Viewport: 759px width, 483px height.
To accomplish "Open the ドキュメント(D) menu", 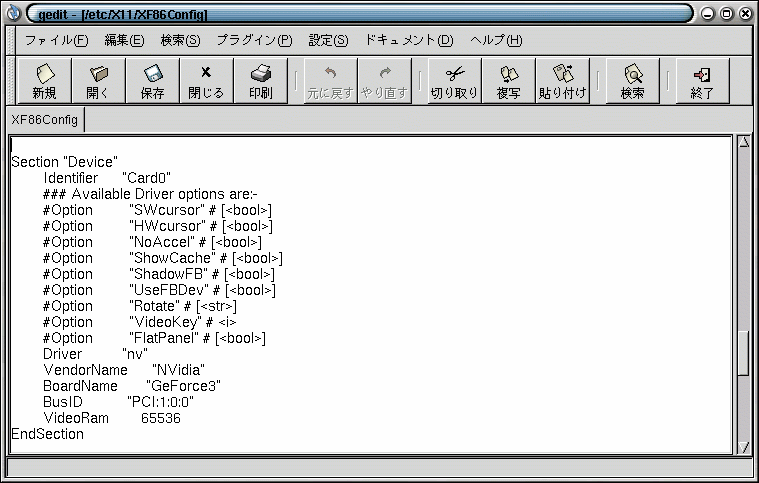I will (409, 40).
